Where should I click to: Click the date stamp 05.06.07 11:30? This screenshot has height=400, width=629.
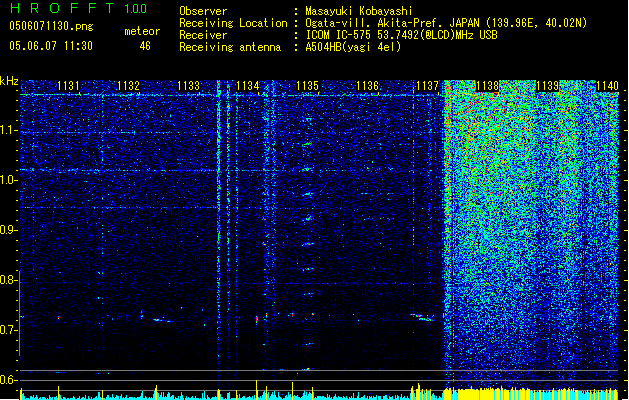click(x=51, y=45)
